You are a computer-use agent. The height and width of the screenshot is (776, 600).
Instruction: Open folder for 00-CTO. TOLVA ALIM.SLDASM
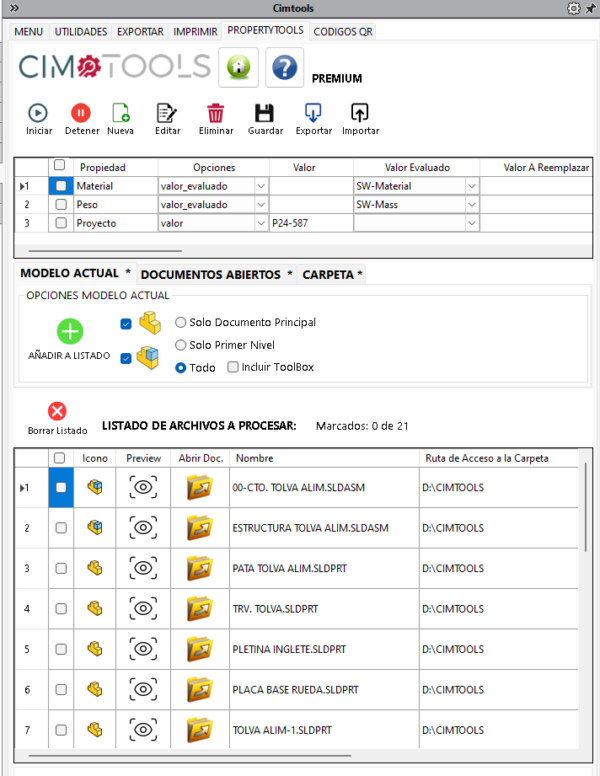click(200, 487)
